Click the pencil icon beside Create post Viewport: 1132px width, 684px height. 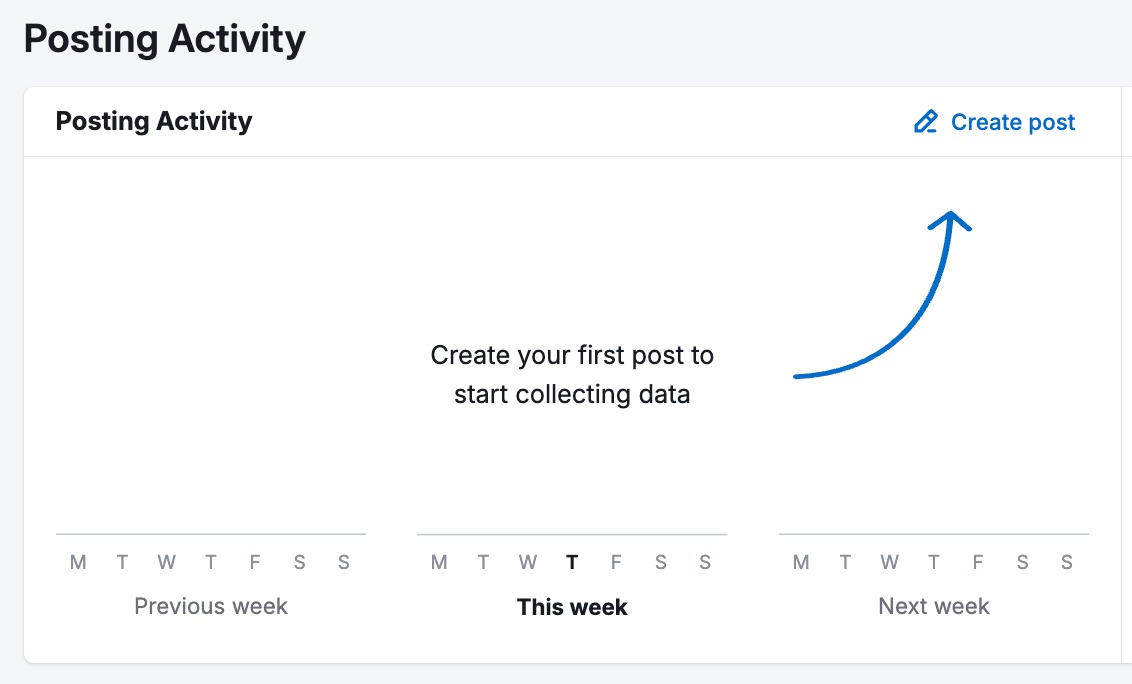click(x=924, y=121)
